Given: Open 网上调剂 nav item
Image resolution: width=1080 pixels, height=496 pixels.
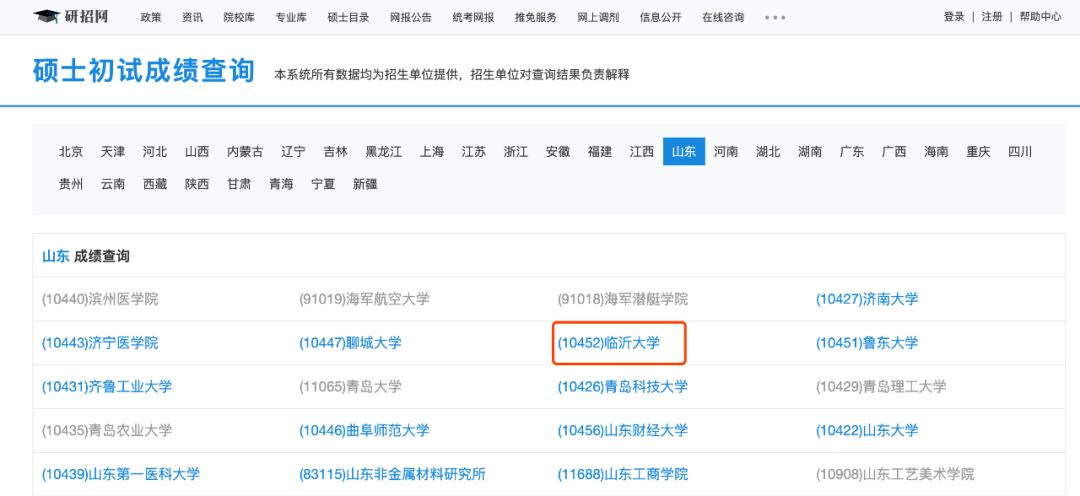Looking at the screenshot, I should (598, 17).
